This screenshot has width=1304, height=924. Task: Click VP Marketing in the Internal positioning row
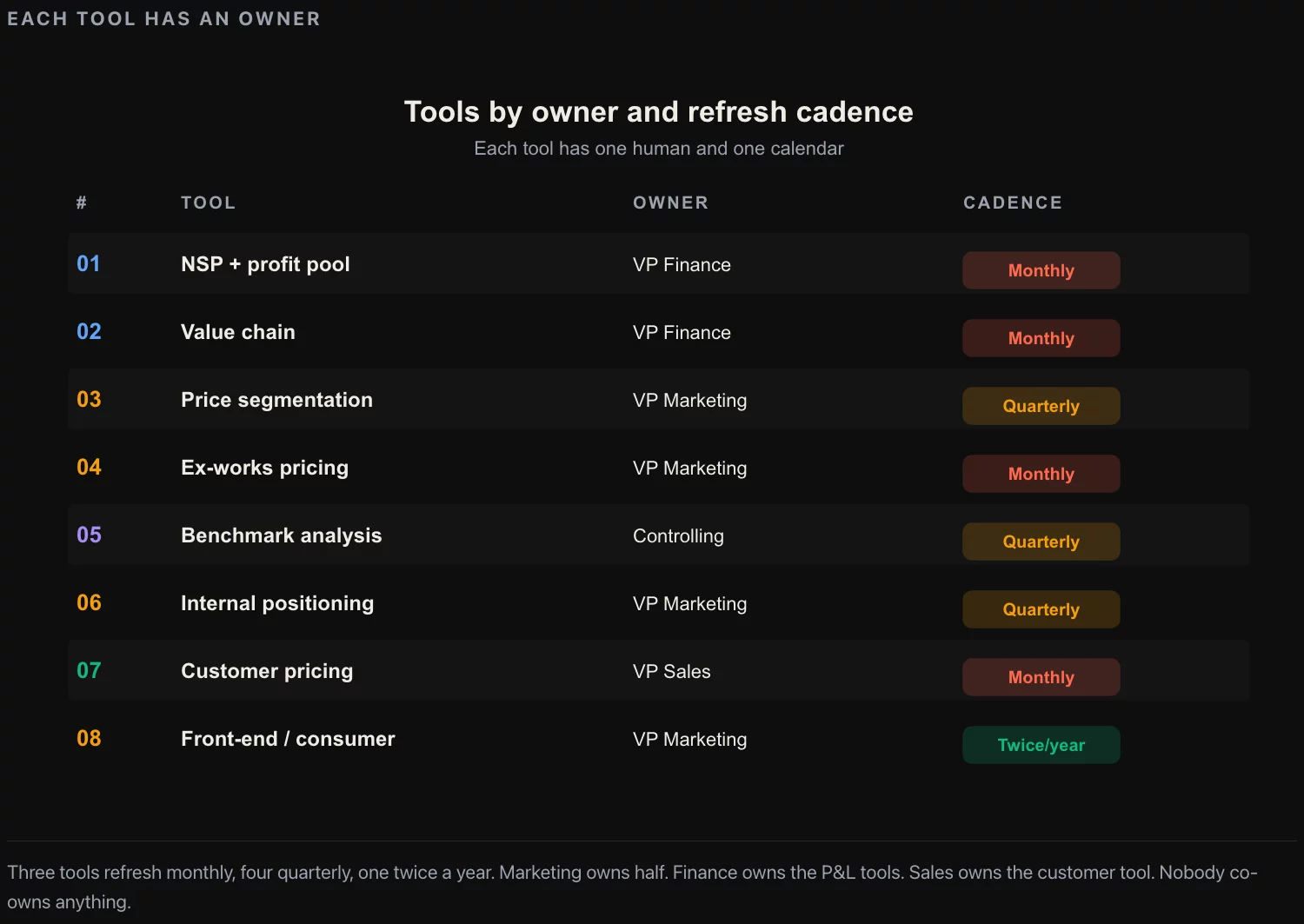click(689, 604)
